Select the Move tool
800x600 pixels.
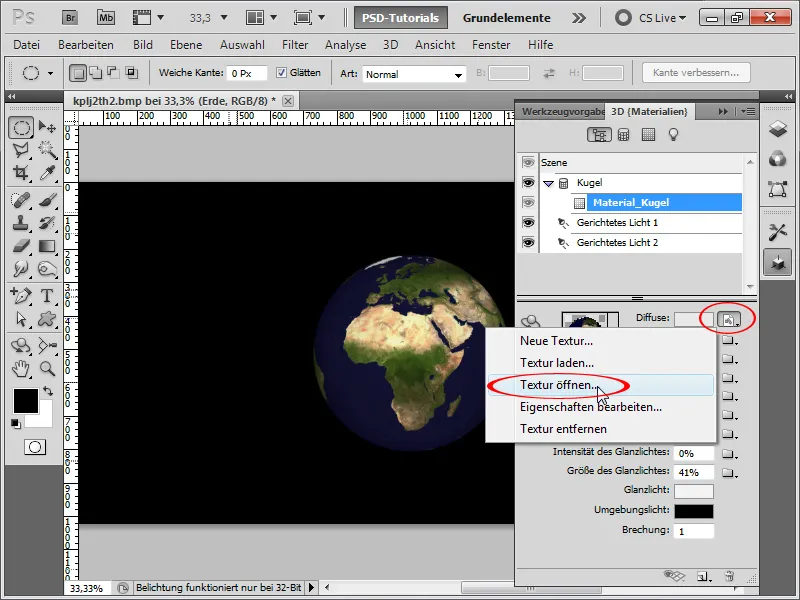pyautogui.click(x=46, y=127)
